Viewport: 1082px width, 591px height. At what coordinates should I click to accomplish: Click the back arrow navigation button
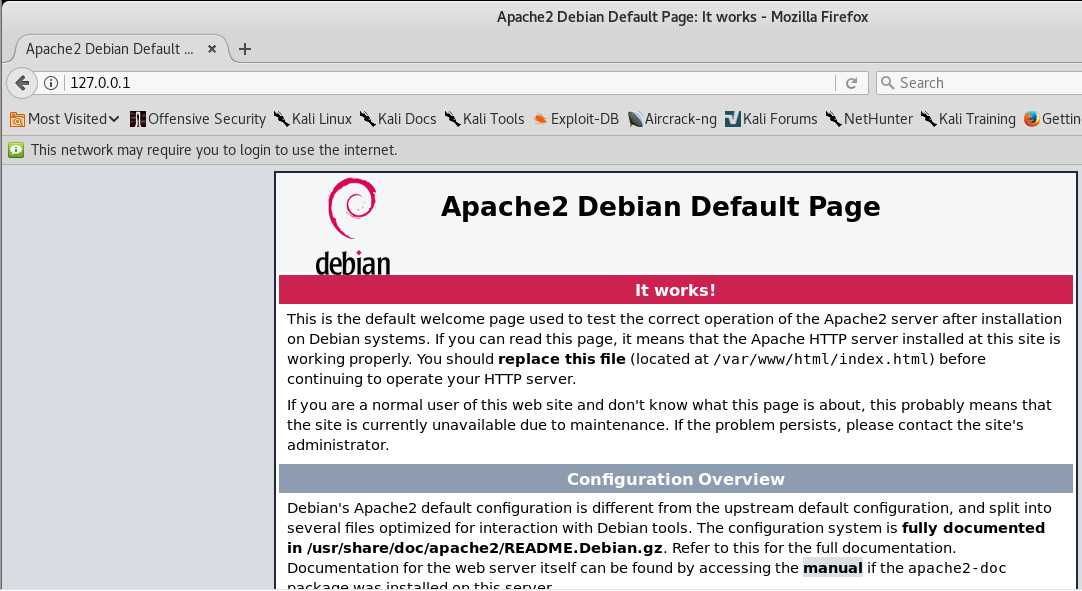click(21, 83)
